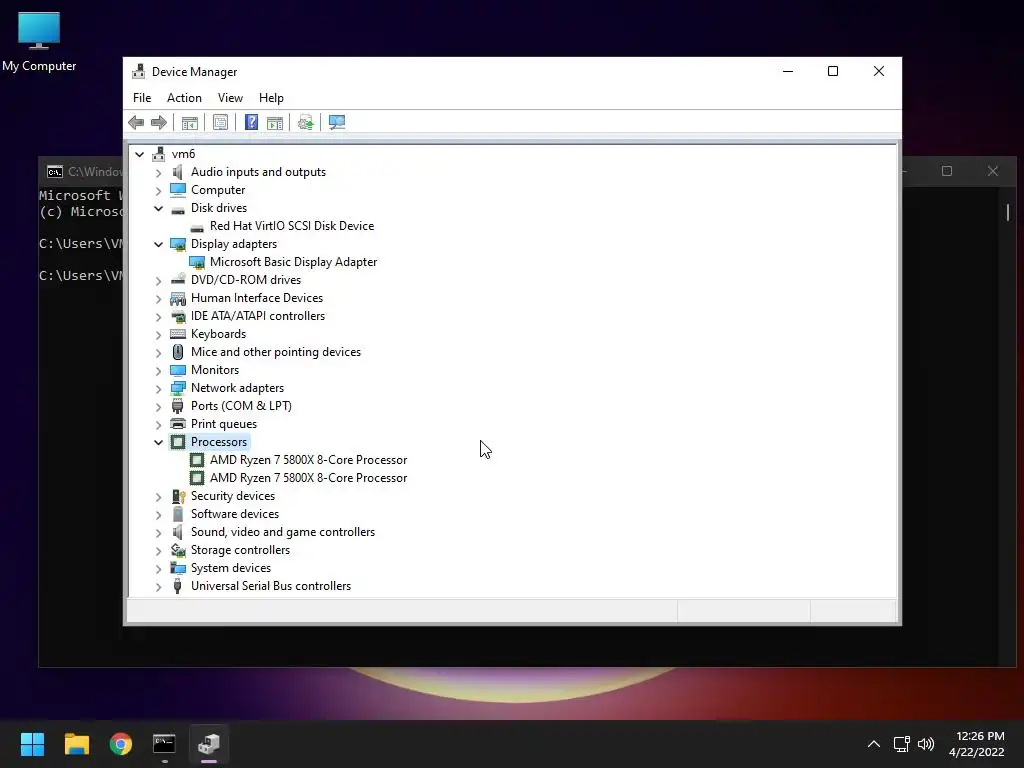
Task: Select 'Sound, video and game controllers' label
Action: point(283,532)
